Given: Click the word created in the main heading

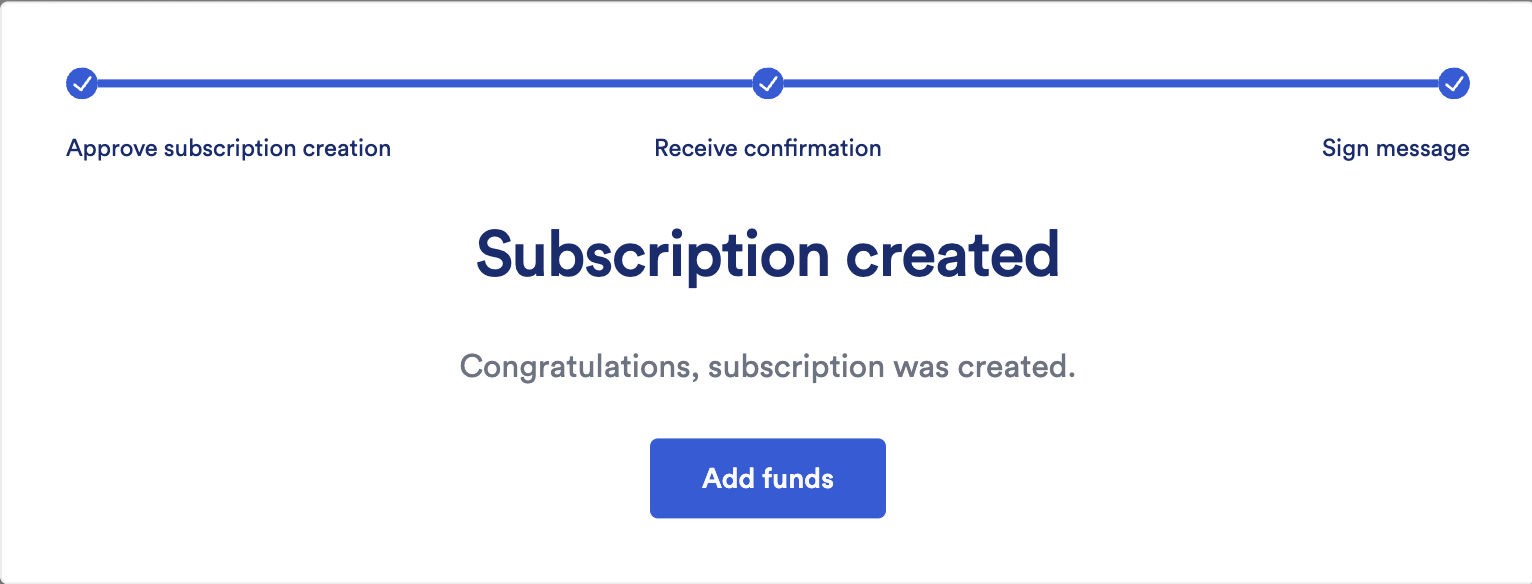Looking at the screenshot, I should point(954,255).
